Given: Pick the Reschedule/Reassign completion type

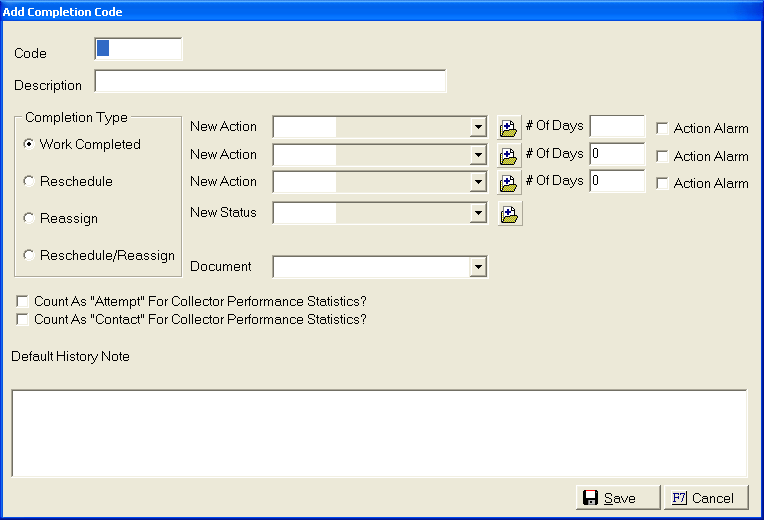Looking at the screenshot, I should [x=29, y=256].
